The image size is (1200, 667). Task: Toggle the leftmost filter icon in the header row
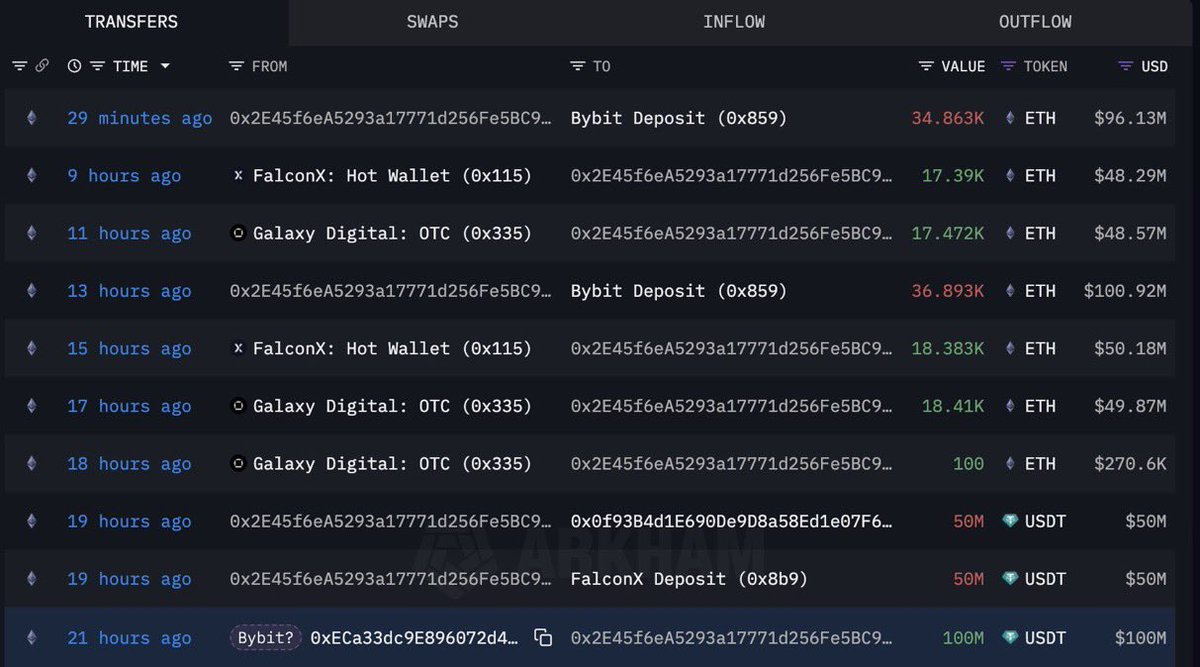[x=18, y=66]
